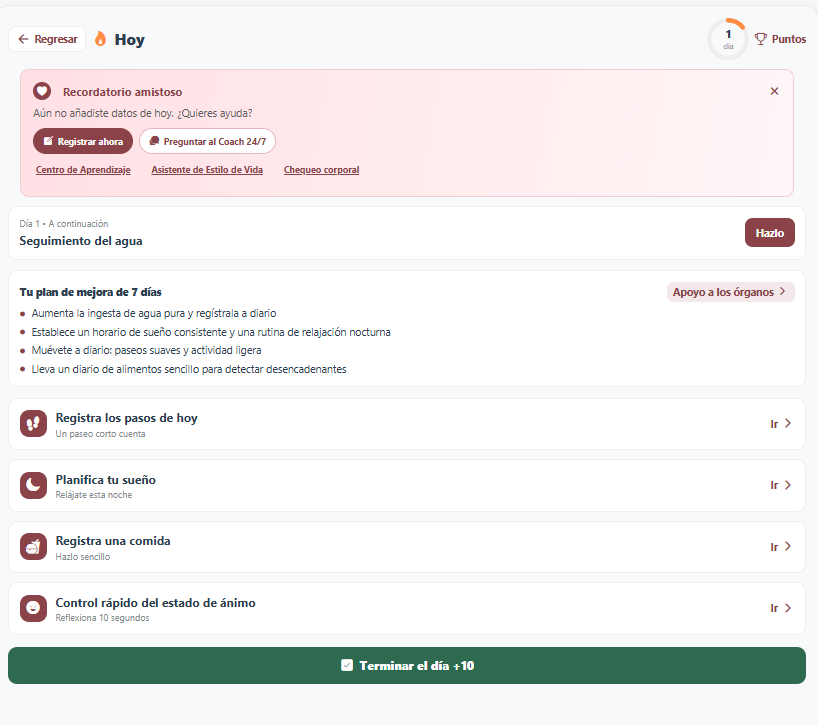Click the heart icon in the friendly reminder

[41, 90]
